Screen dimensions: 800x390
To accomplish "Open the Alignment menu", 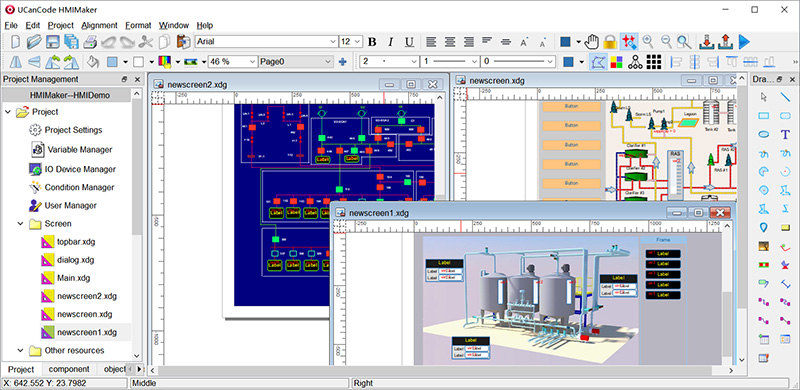I will point(99,25).
